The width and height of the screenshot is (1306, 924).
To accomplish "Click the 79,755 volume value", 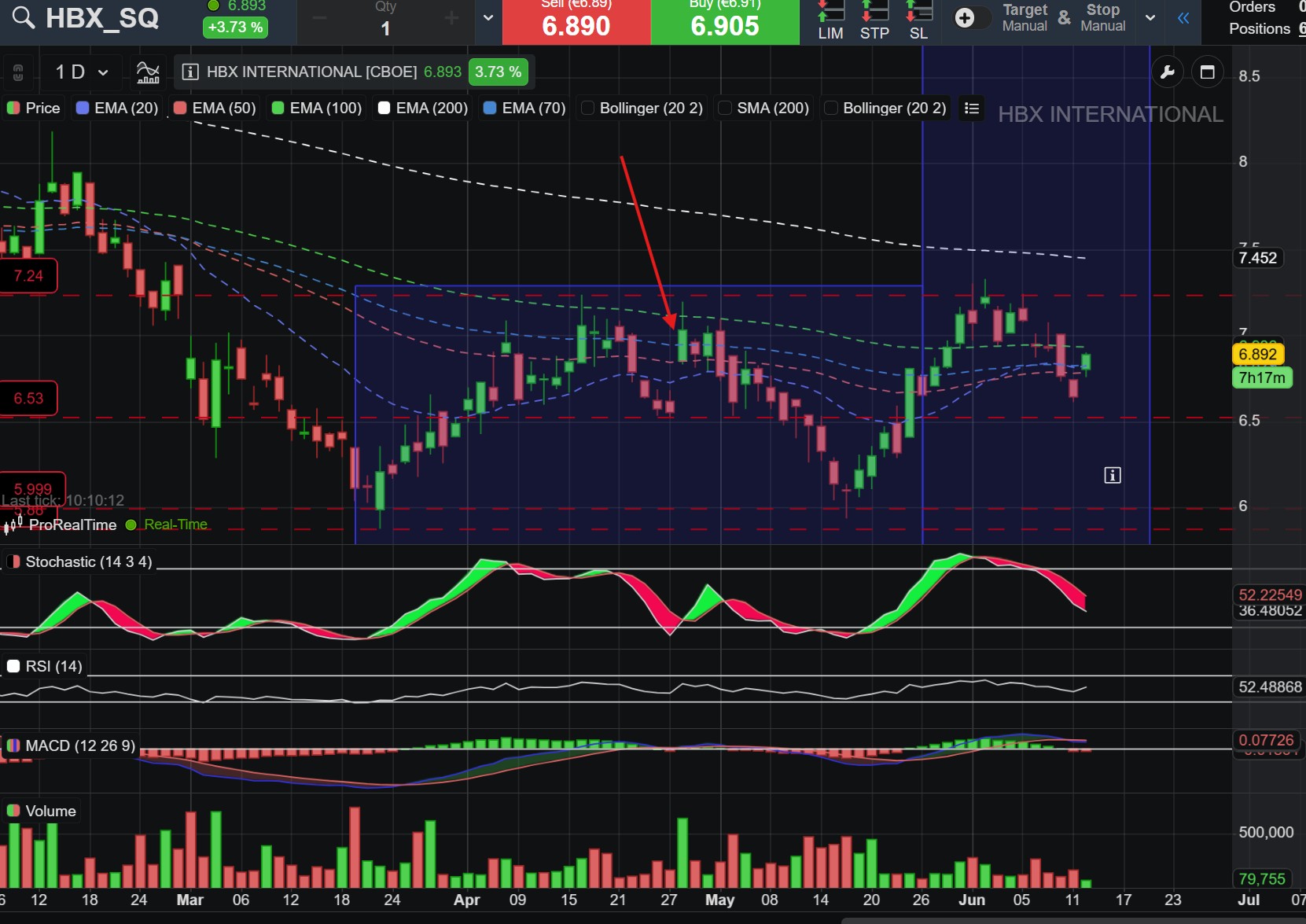I will click(x=1261, y=878).
